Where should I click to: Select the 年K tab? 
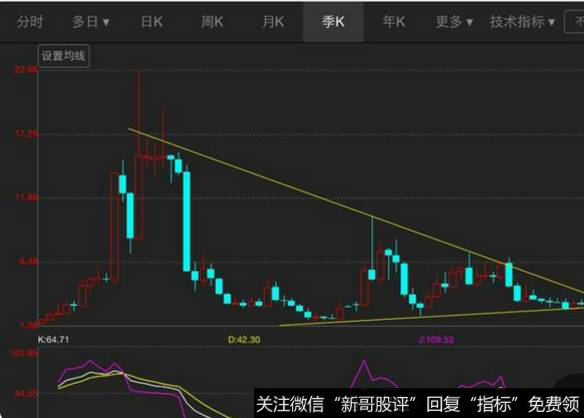click(394, 22)
